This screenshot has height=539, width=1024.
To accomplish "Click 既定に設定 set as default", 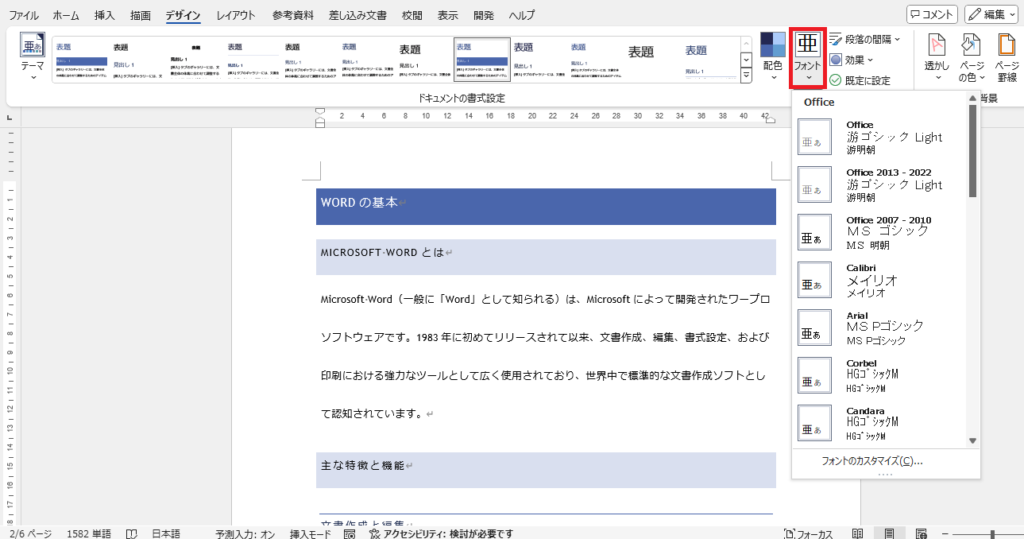I will pyautogui.click(x=859, y=80).
